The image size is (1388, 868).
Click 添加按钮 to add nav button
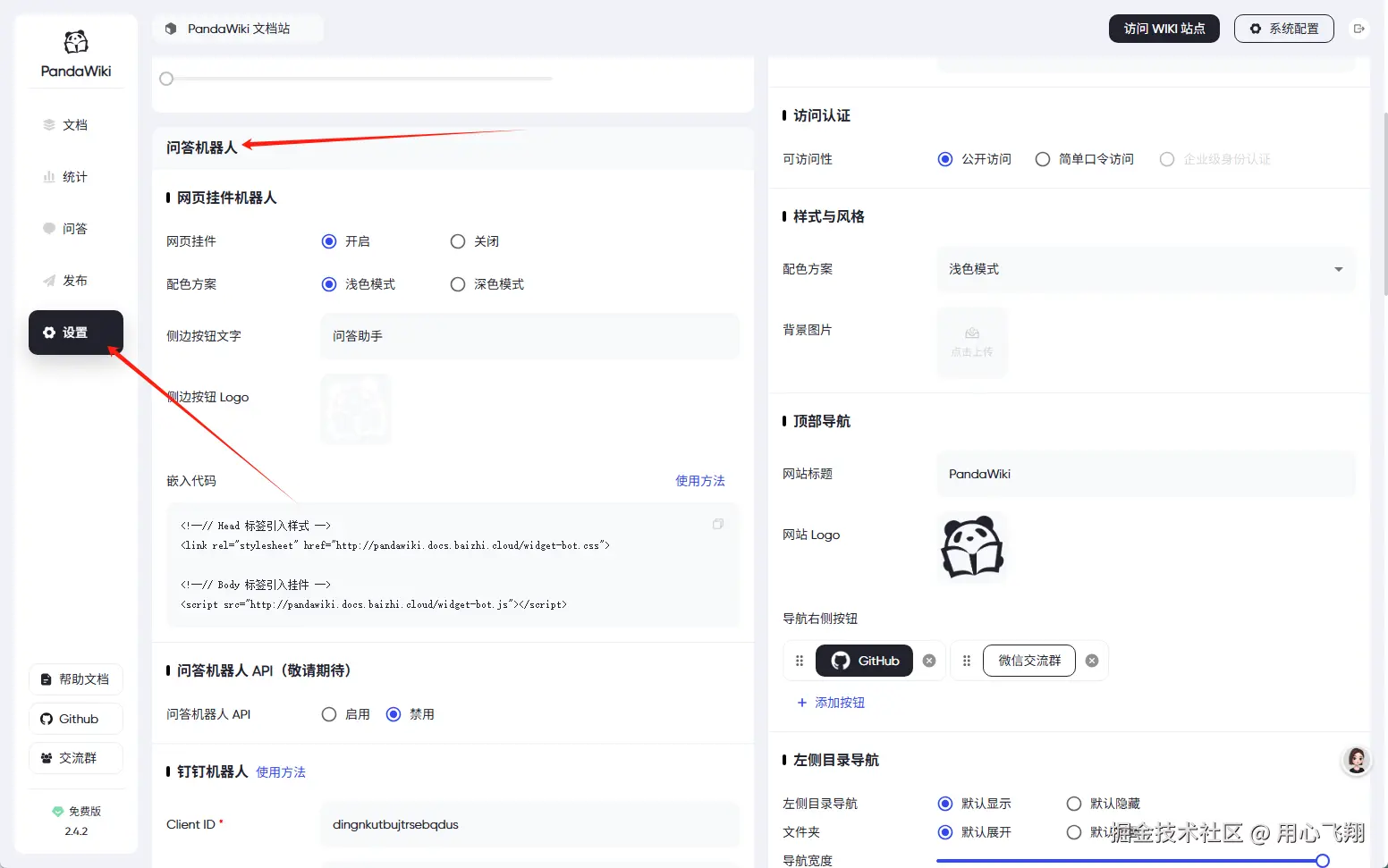(x=831, y=703)
